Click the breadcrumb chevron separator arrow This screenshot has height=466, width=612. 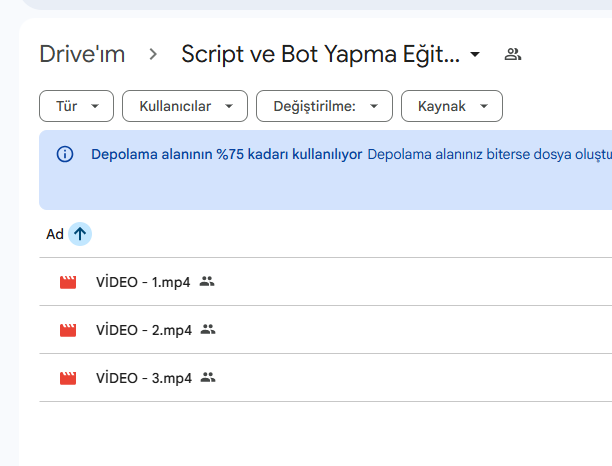[x=153, y=54]
